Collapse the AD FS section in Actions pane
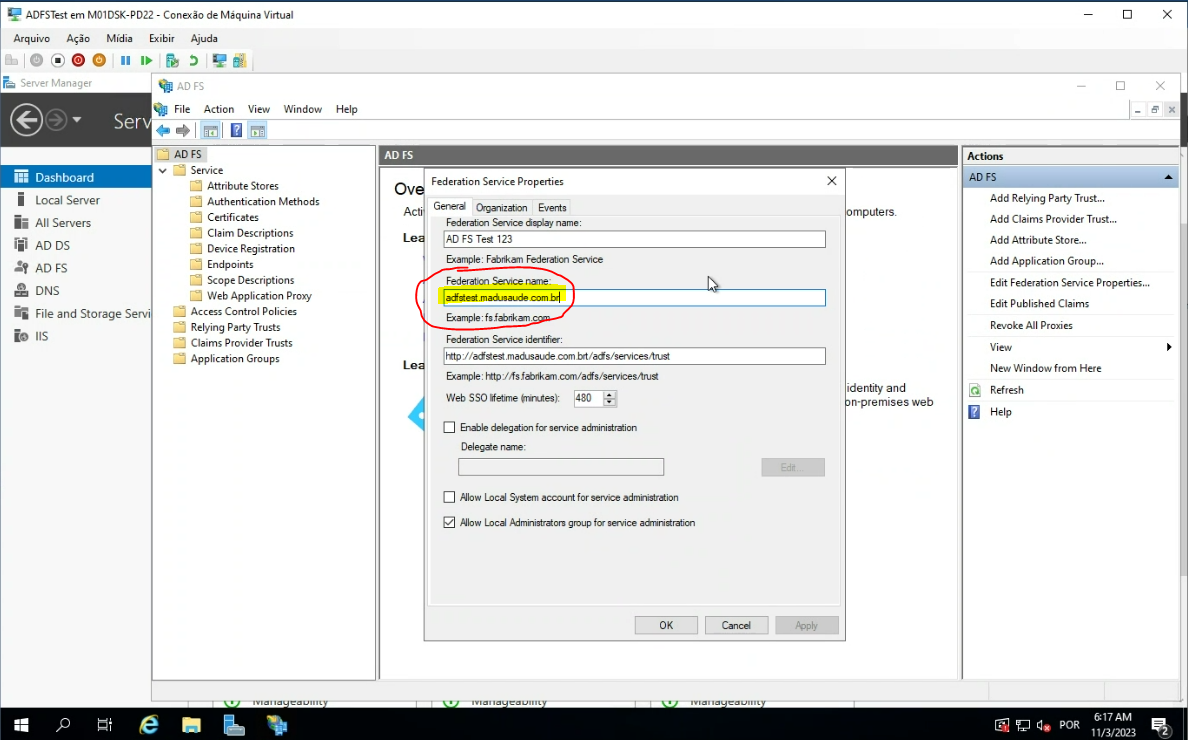This screenshot has width=1188, height=740. pyautogui.click(x=1168, y=177)
